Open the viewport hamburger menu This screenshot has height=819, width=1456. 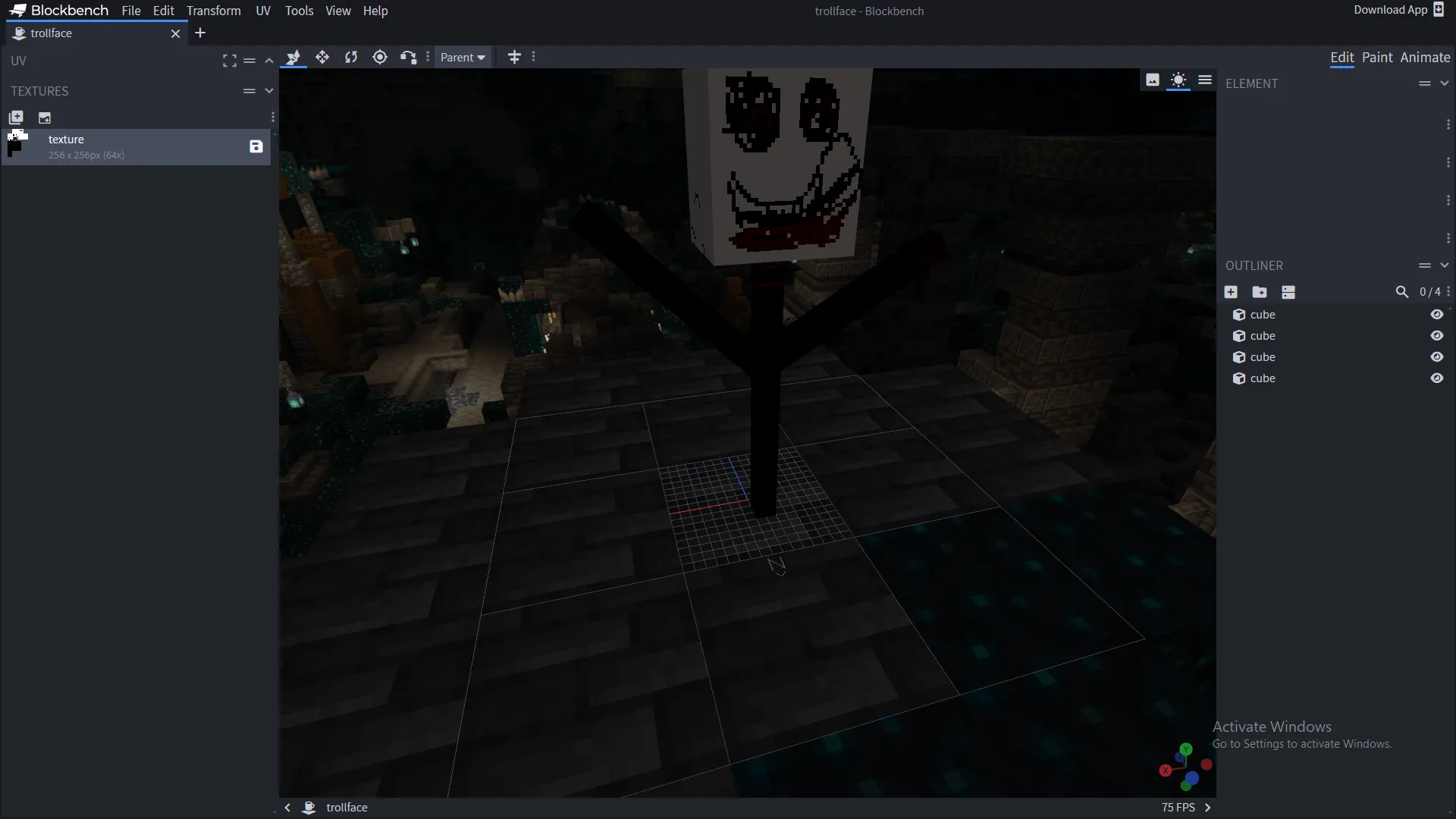tap(1205, 80)
